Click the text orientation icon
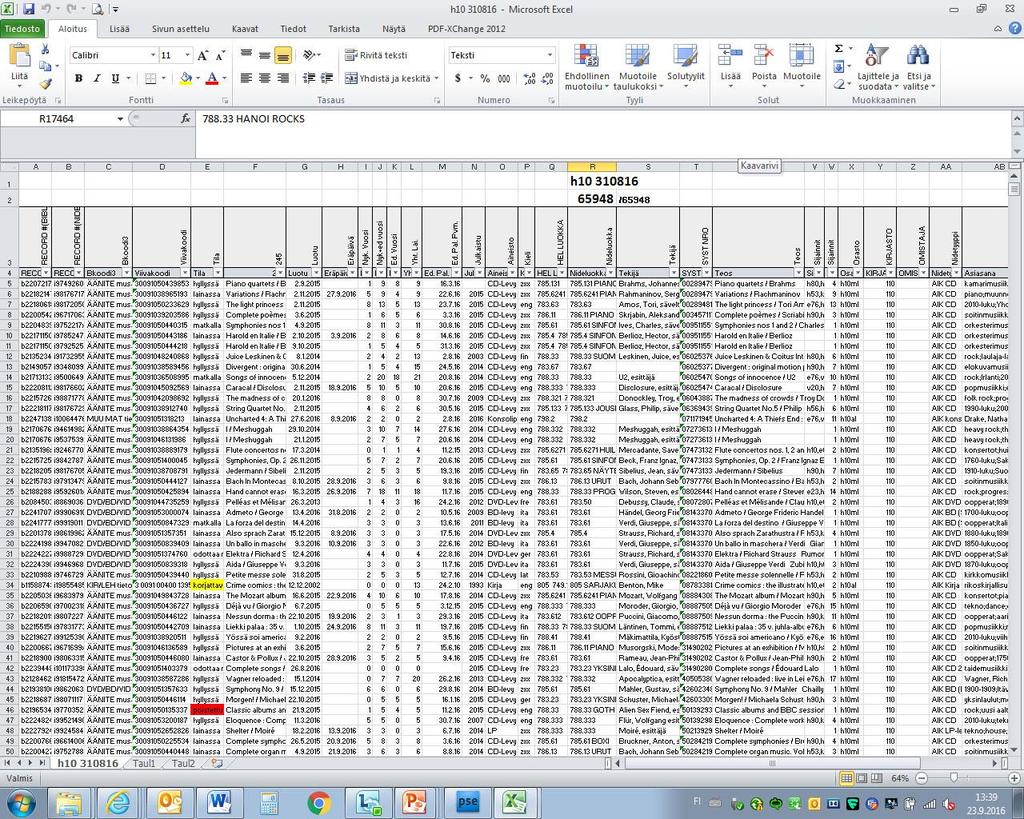 [310, 56]
